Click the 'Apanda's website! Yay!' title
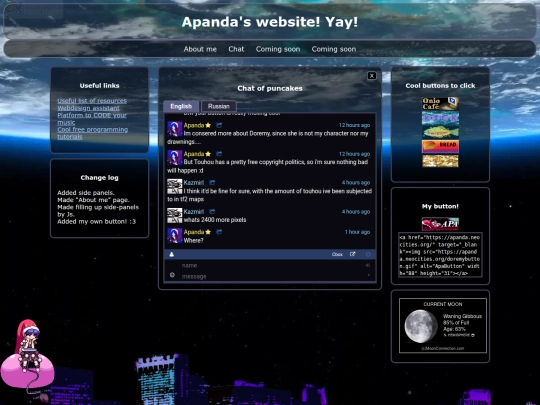540x405 pixels. pos(270,22)
